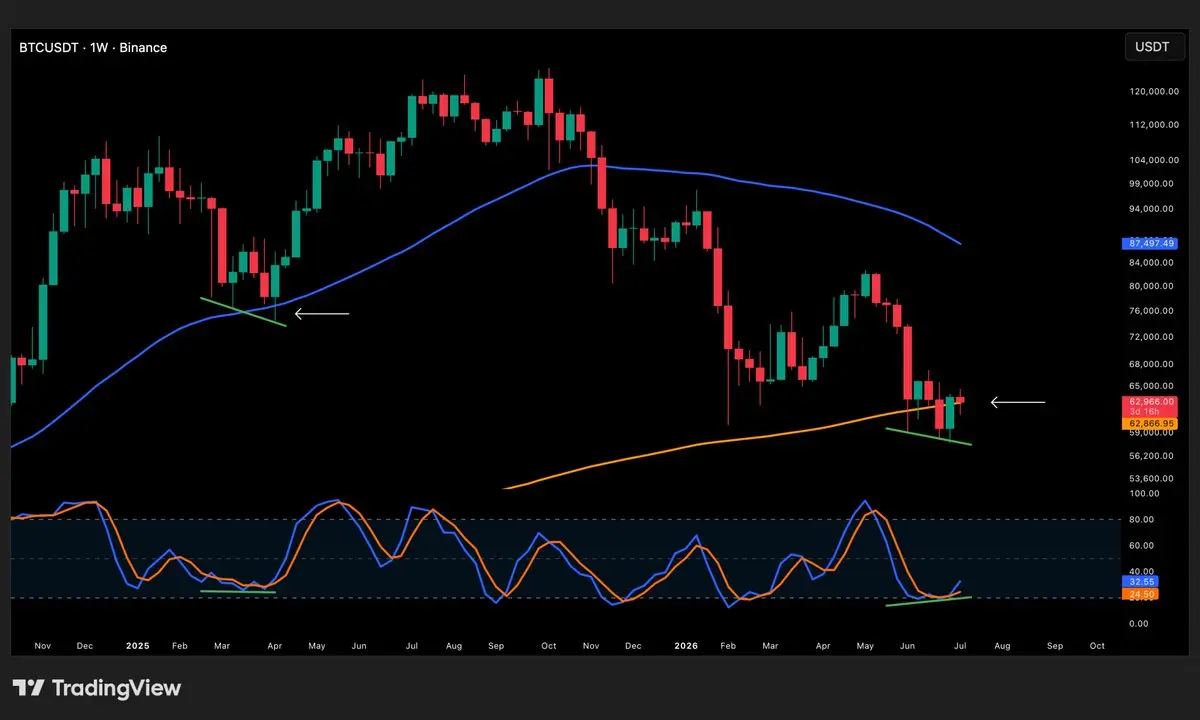Viewport: 1200px width, 720px height.
Task: Click the 99,000.00 price axis label
Action: point(1153,183)
